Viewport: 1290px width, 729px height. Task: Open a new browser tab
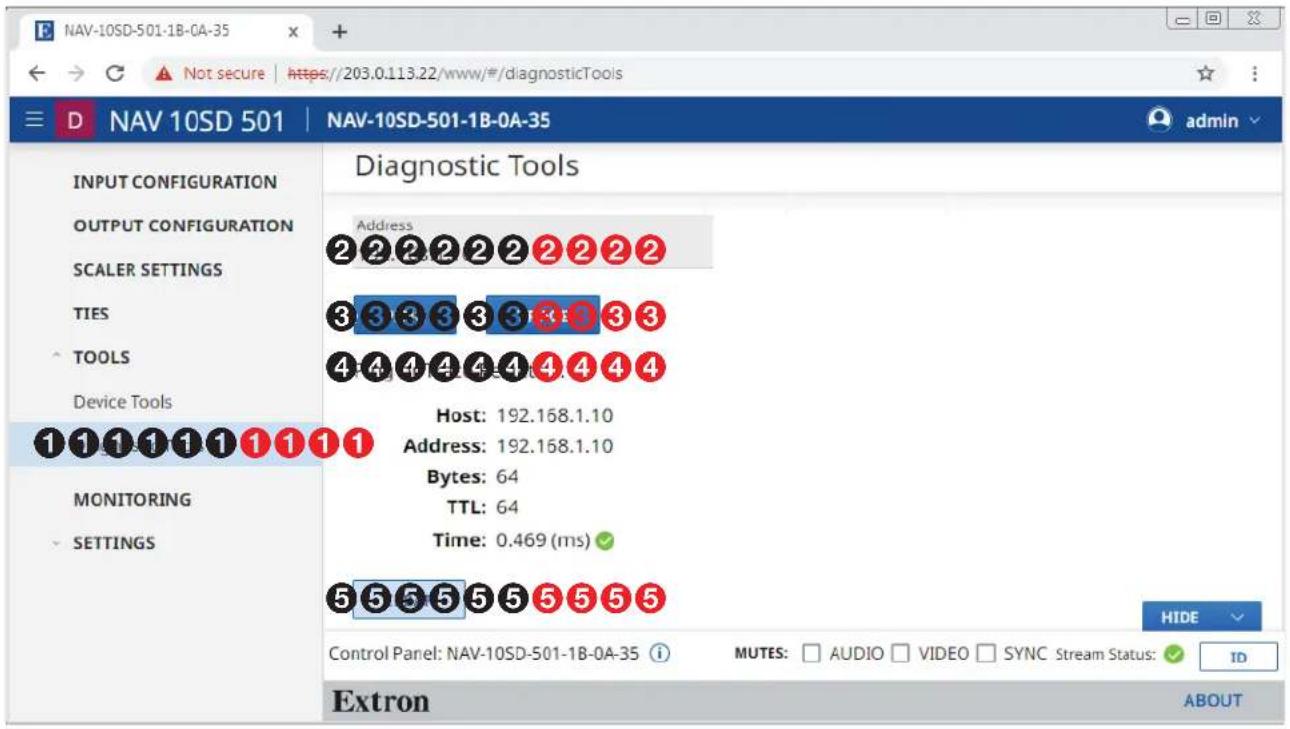pos(339,31)
